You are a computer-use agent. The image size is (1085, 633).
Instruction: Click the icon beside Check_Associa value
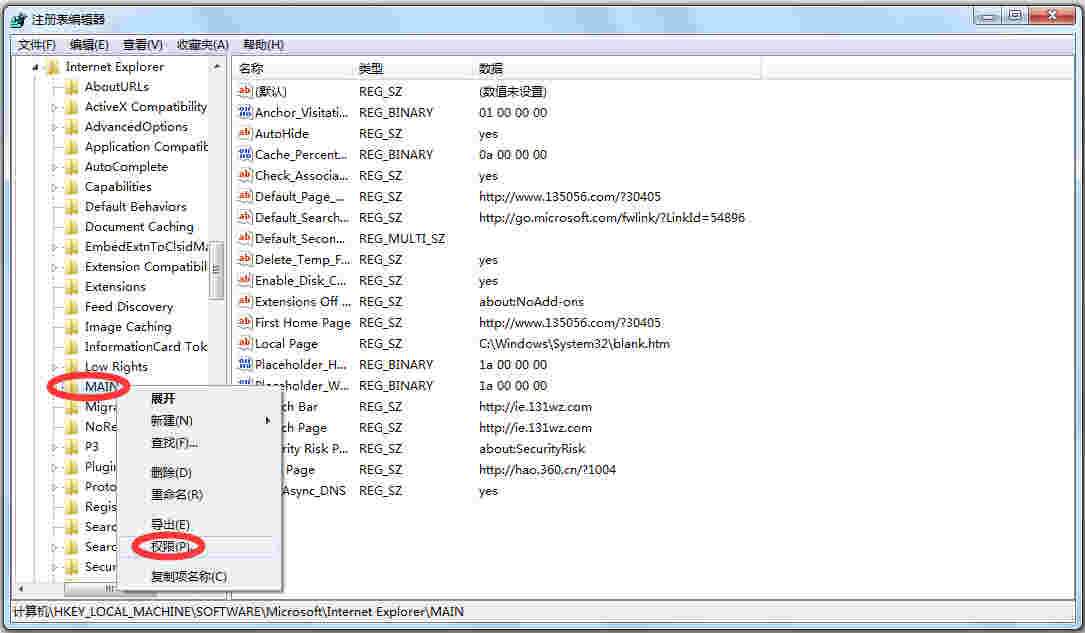[244, 175]
